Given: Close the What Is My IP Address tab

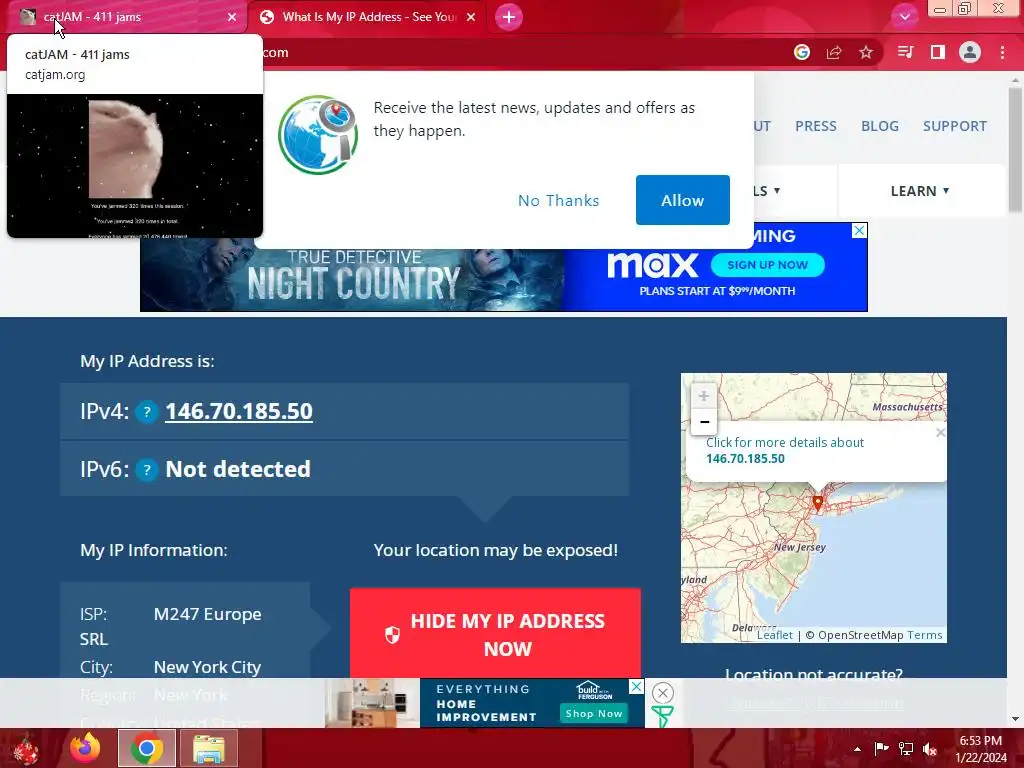Looking at the screenshot, I should pyautogui.click(x=471, y=17).
